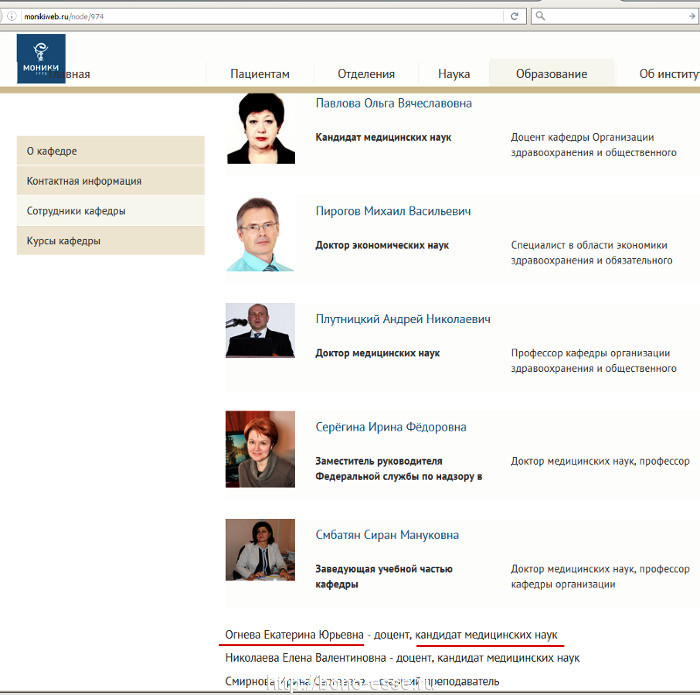Open the Главная menu item
Viewport: 700px width, 695px height.
click(71, 74)
